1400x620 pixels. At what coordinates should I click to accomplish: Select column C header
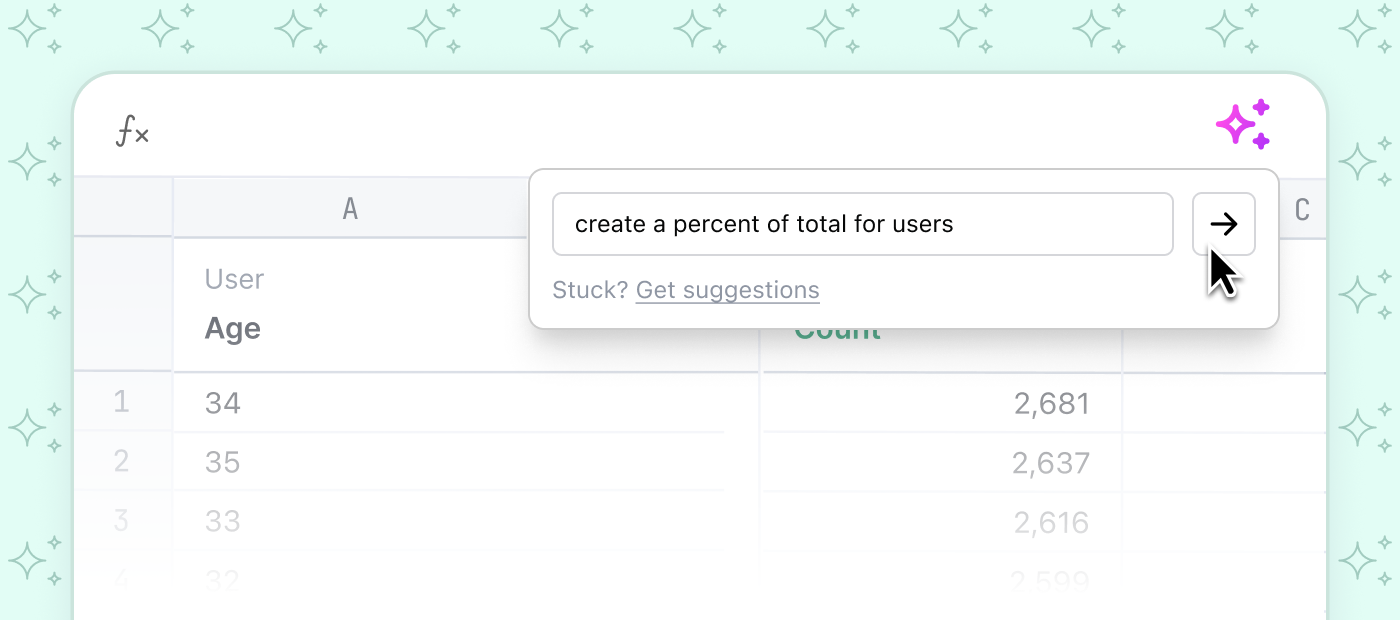(x=1301, y=209)
